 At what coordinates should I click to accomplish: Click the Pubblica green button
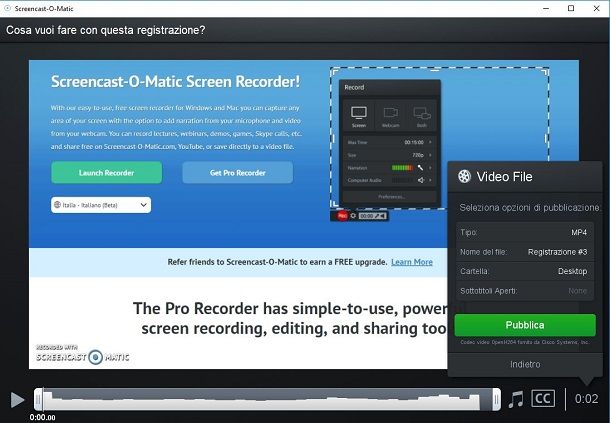coord(525,325)
